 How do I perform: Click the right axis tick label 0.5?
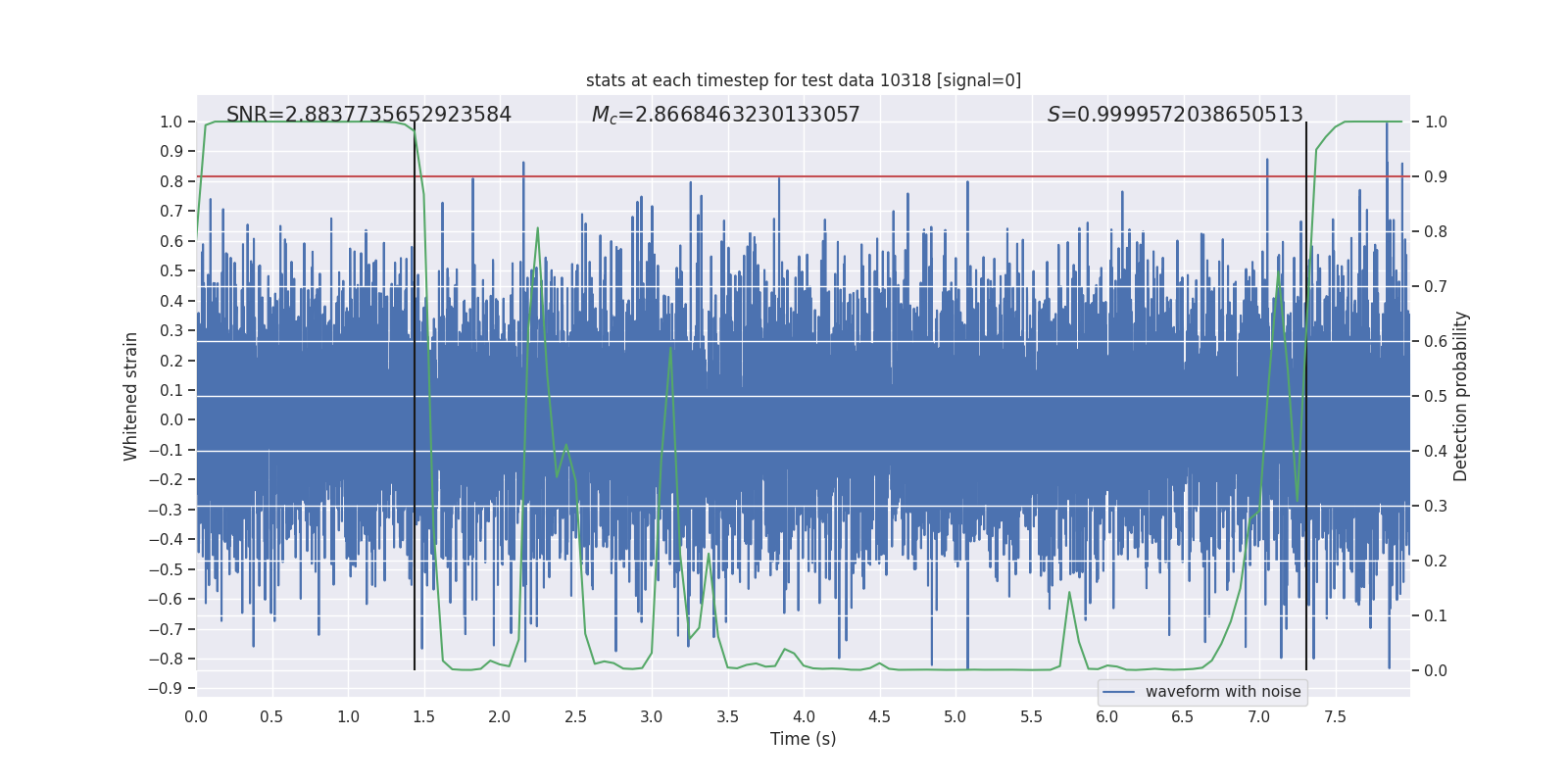1436,396
